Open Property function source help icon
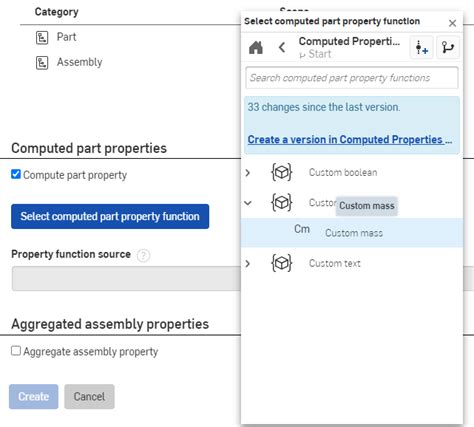The height and width of the screenshot is (427, 474). pos(143,255)
